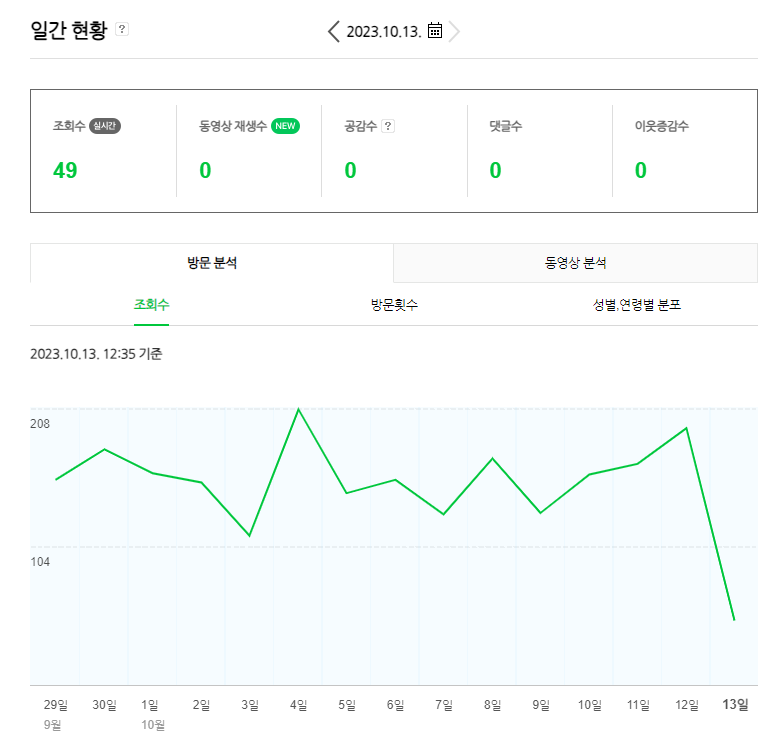775x753 pixels.
Task: Click chart data point for 12일
Action: coord(686,428)
